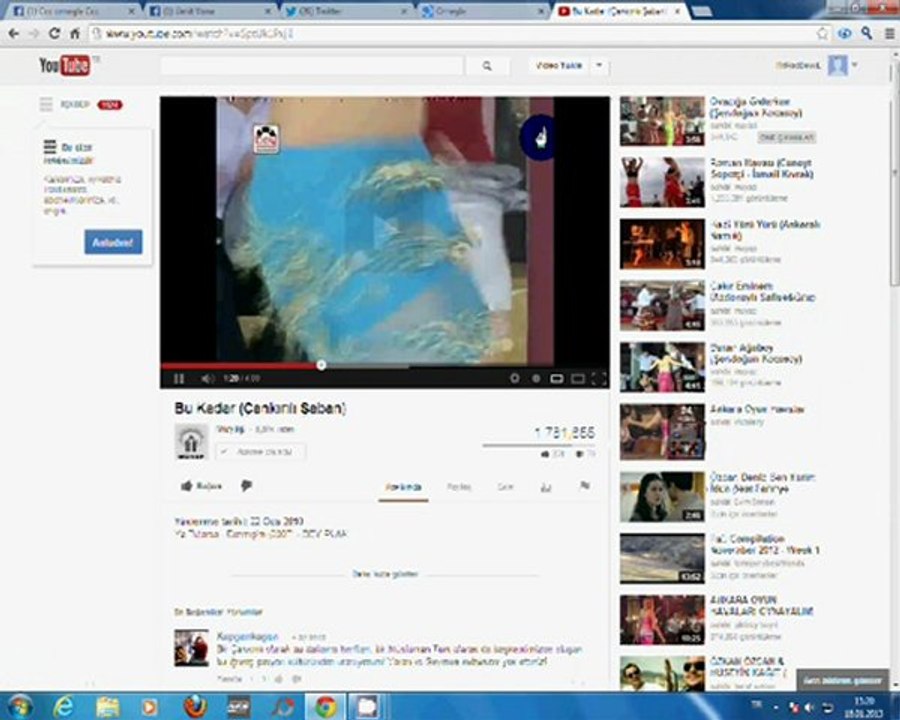Enter fullscreen with the player fullscreen icon
Screen dimensions: 900x720
tap(598, 378)
